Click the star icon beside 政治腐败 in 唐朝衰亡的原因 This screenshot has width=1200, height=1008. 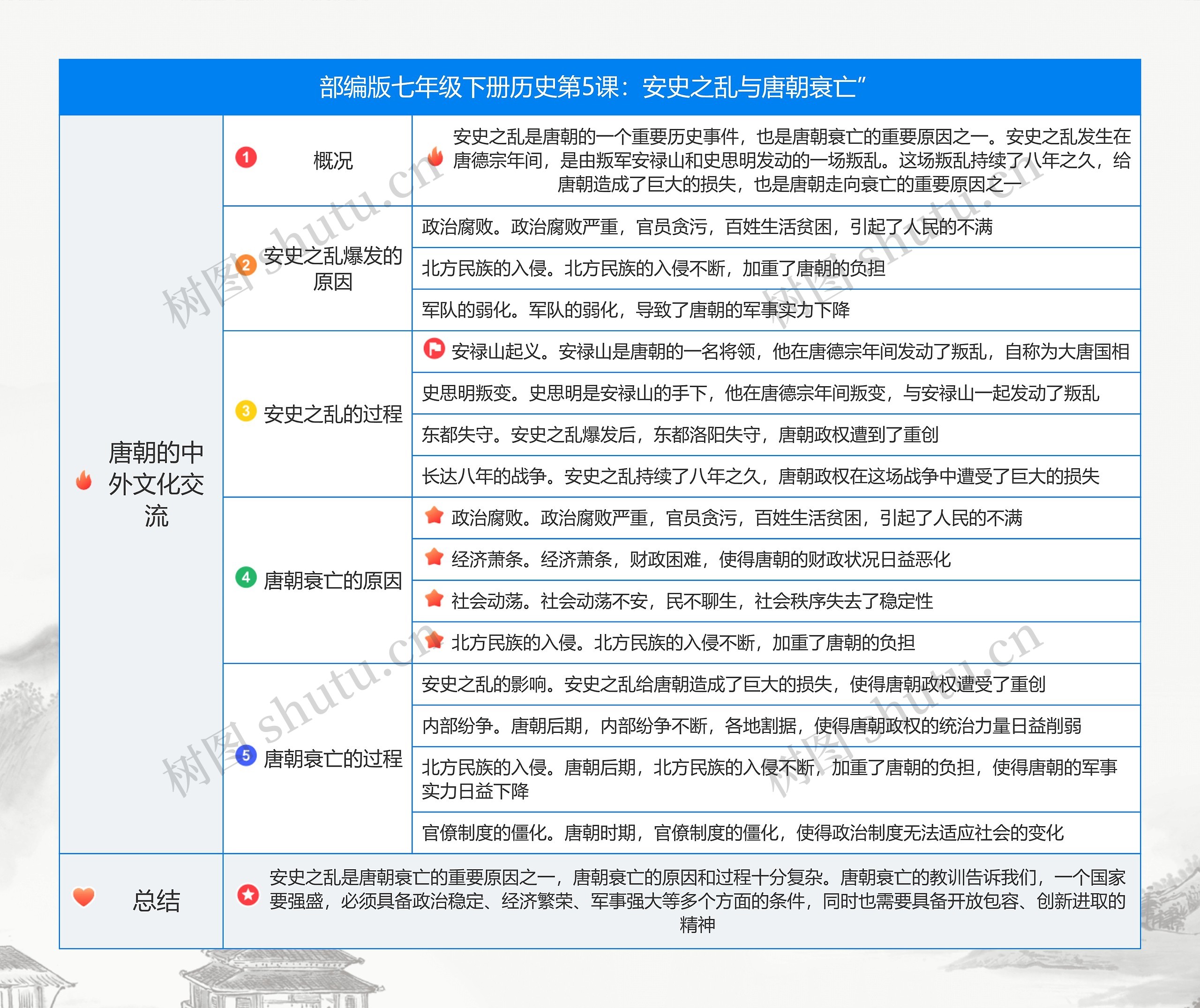click(x=434, y=515)
